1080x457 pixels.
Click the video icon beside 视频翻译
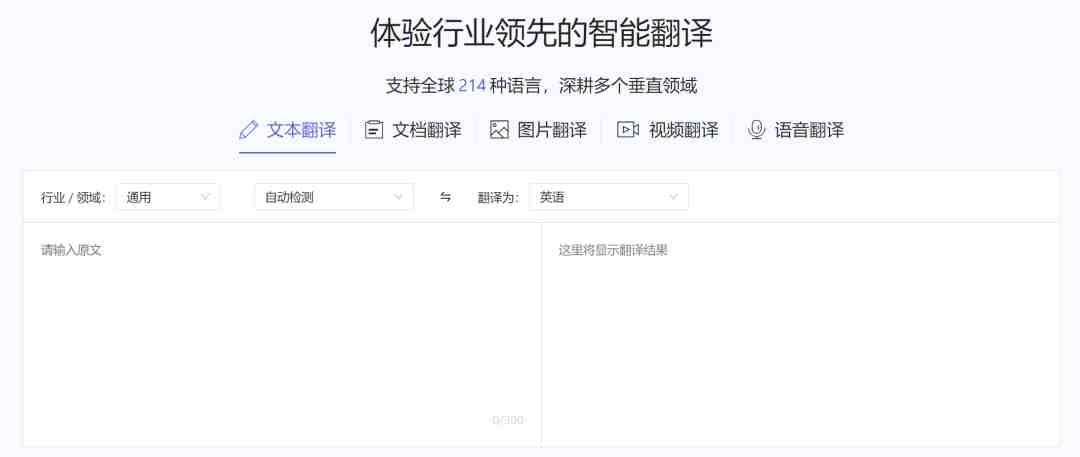click(x=627, y=130)
